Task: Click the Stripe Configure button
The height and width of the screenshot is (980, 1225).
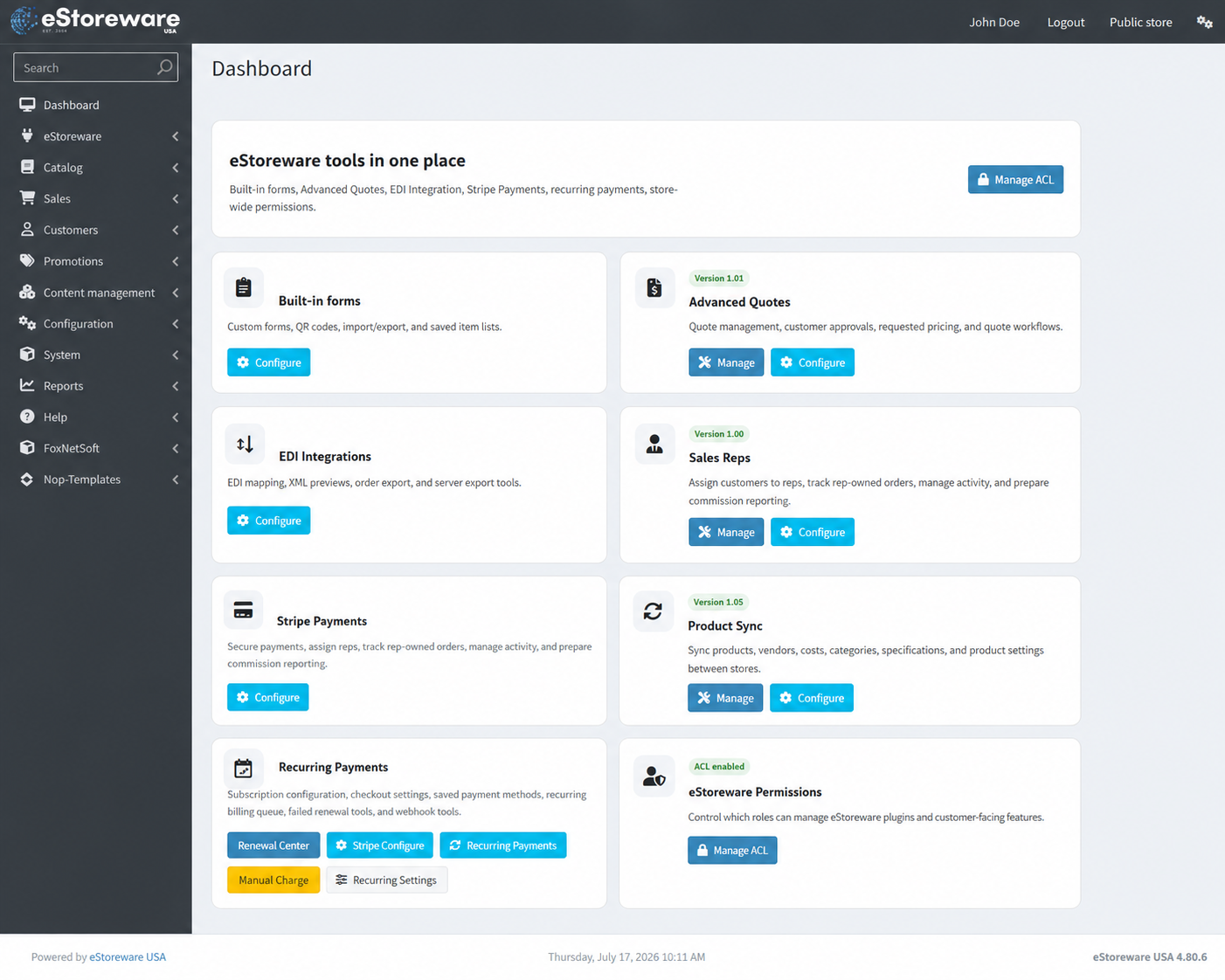Action: click(x=380, y=845)
